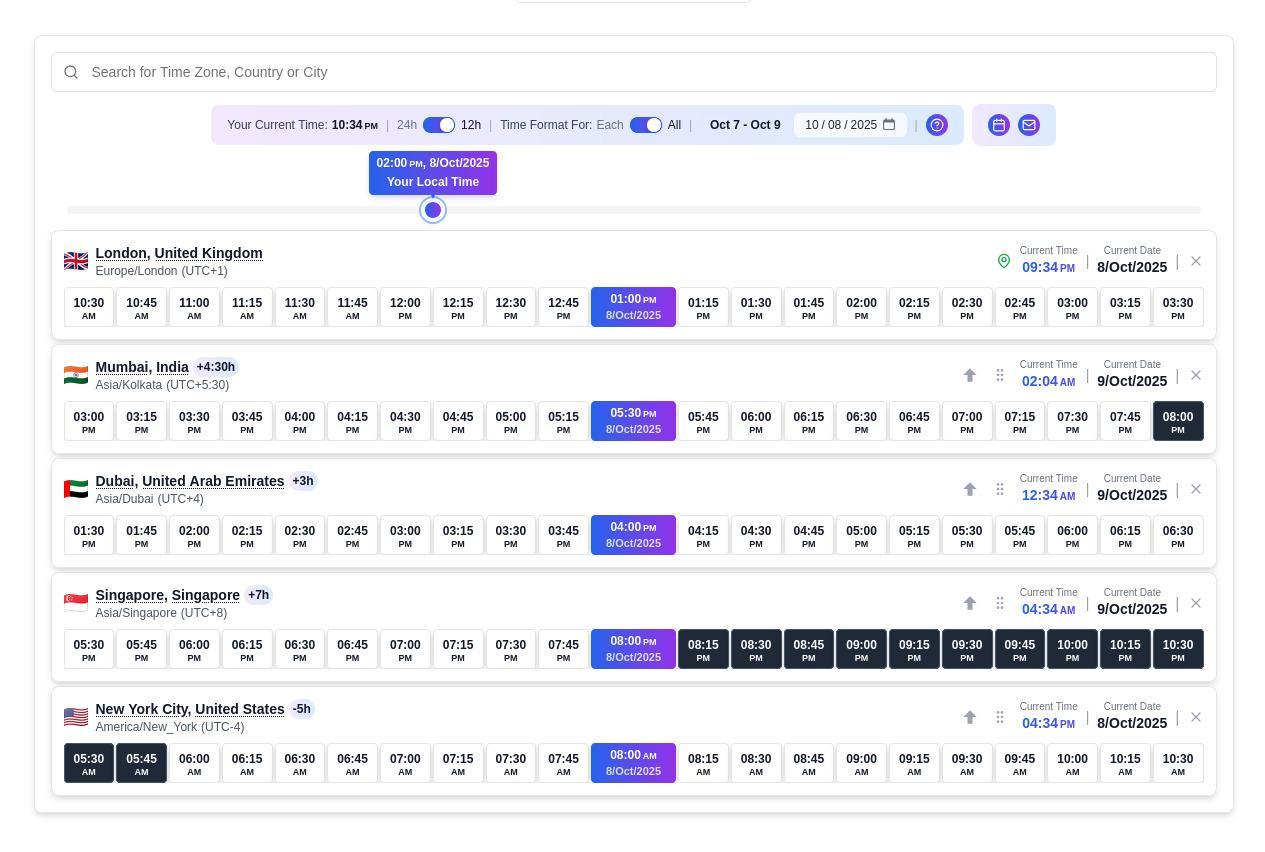Click the help question mark icon
Viewport: 1265px width, 852px height.
937,125
